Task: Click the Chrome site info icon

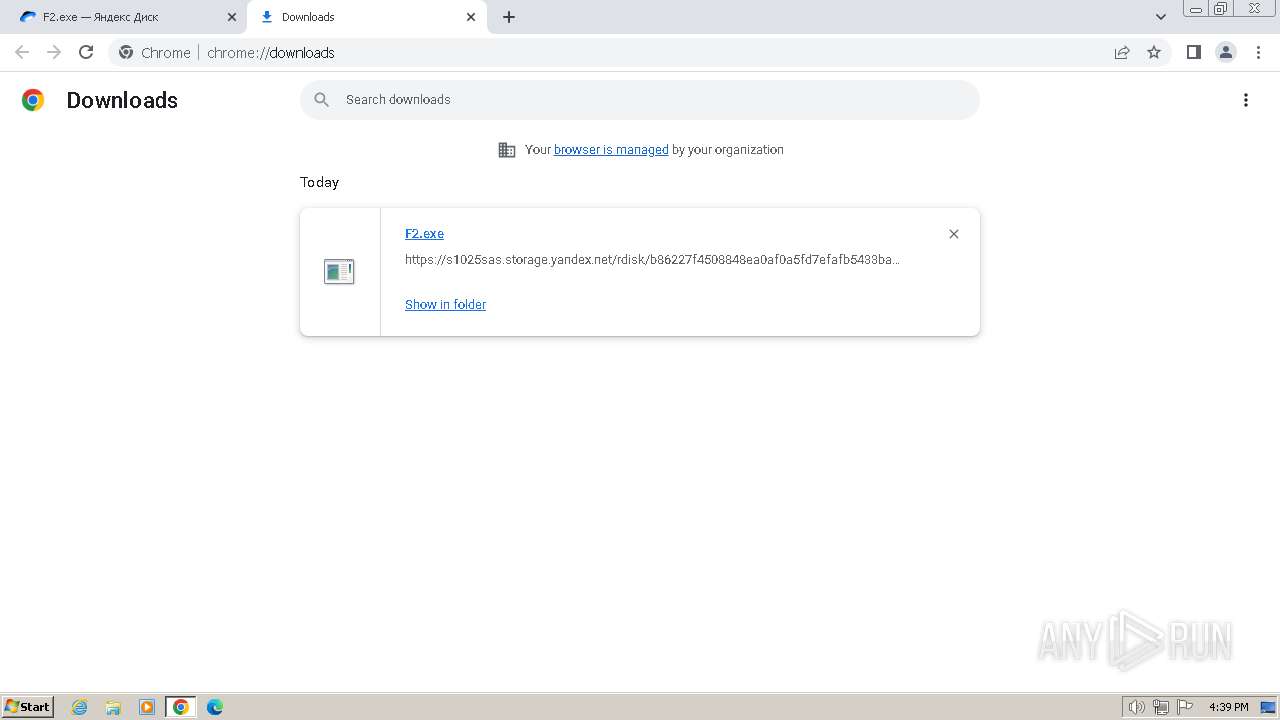Action: (x=126, y=52)
